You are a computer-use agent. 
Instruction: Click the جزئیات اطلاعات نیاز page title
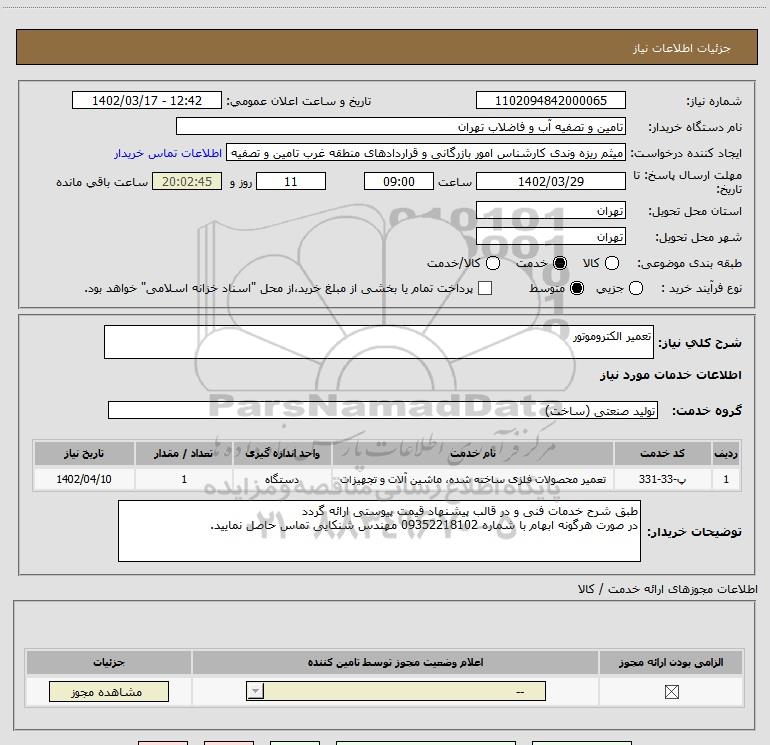(681, 48)
